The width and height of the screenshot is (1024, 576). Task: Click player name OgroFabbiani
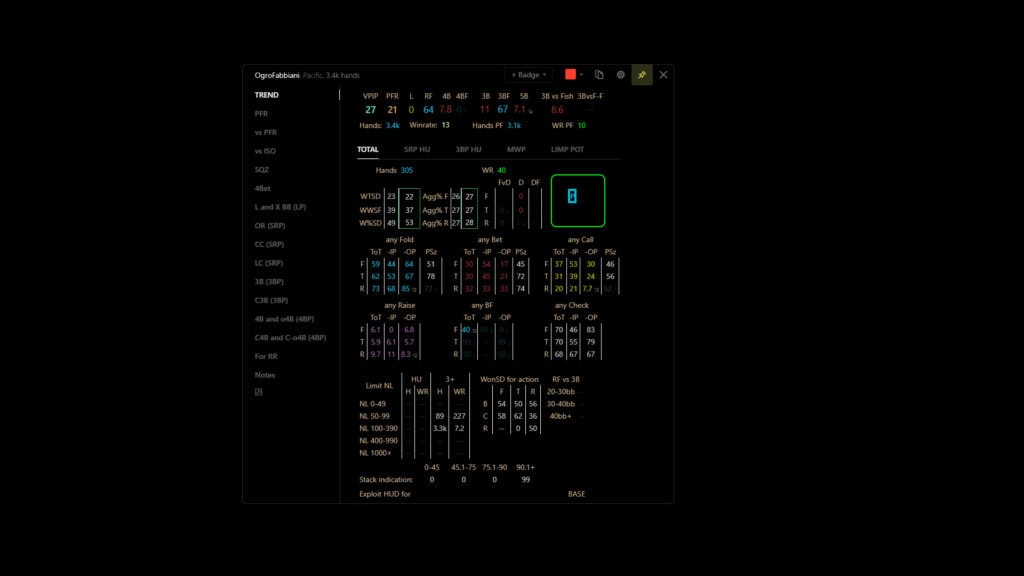(277, 75)
